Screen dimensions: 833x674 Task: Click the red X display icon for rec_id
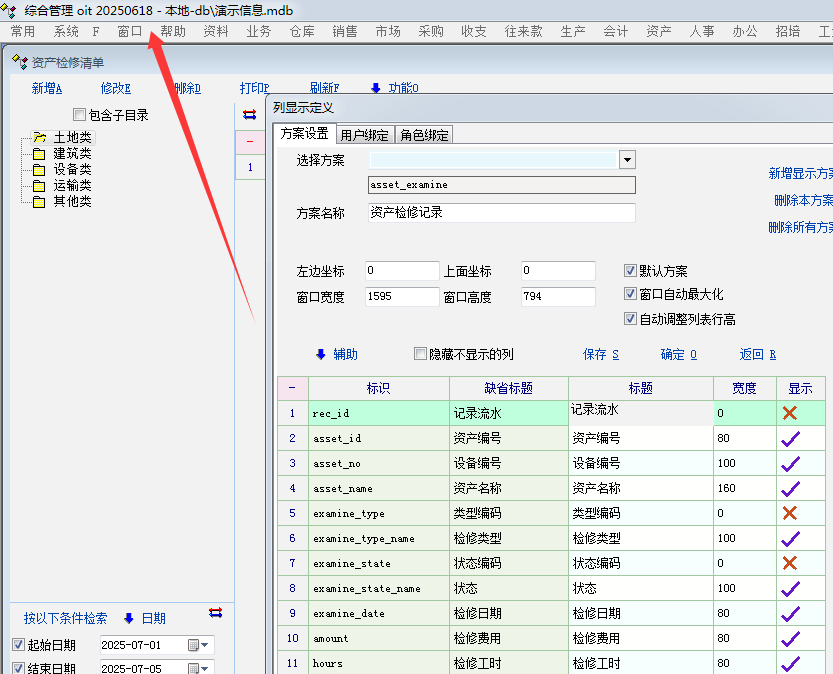point(790,413)
